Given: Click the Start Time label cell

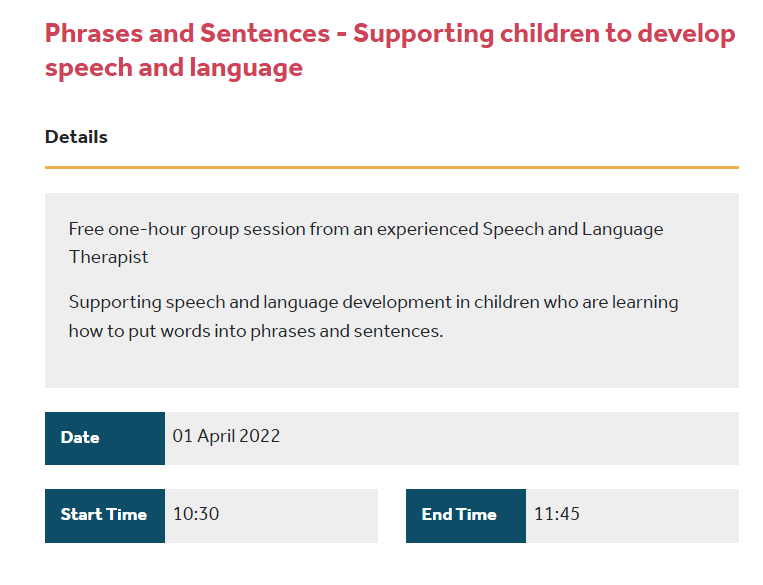Looking at the screenshot, I should click(x=105, y=516).
